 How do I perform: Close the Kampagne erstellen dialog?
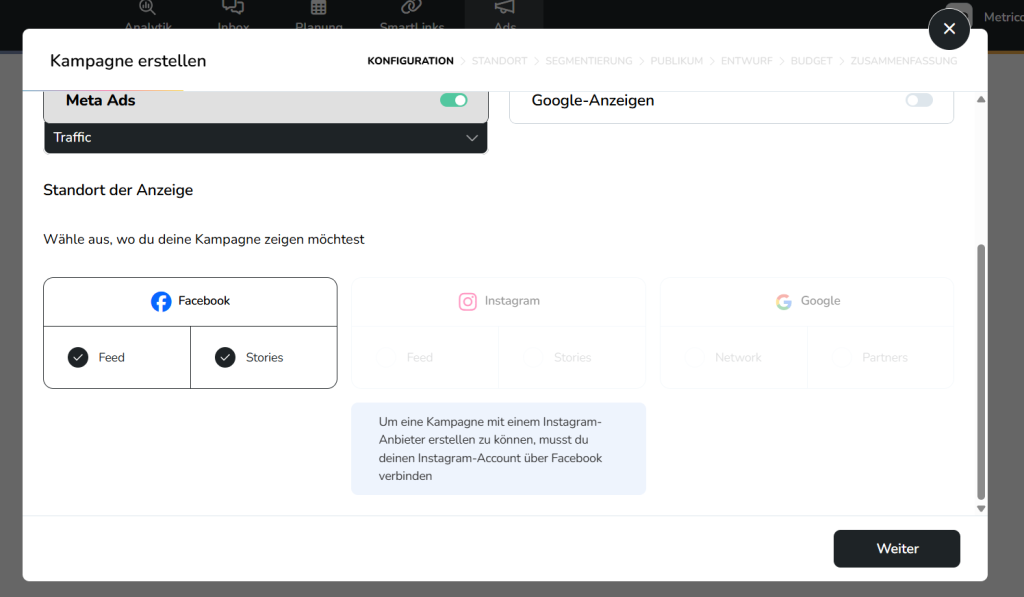click(x=949, y=29)
